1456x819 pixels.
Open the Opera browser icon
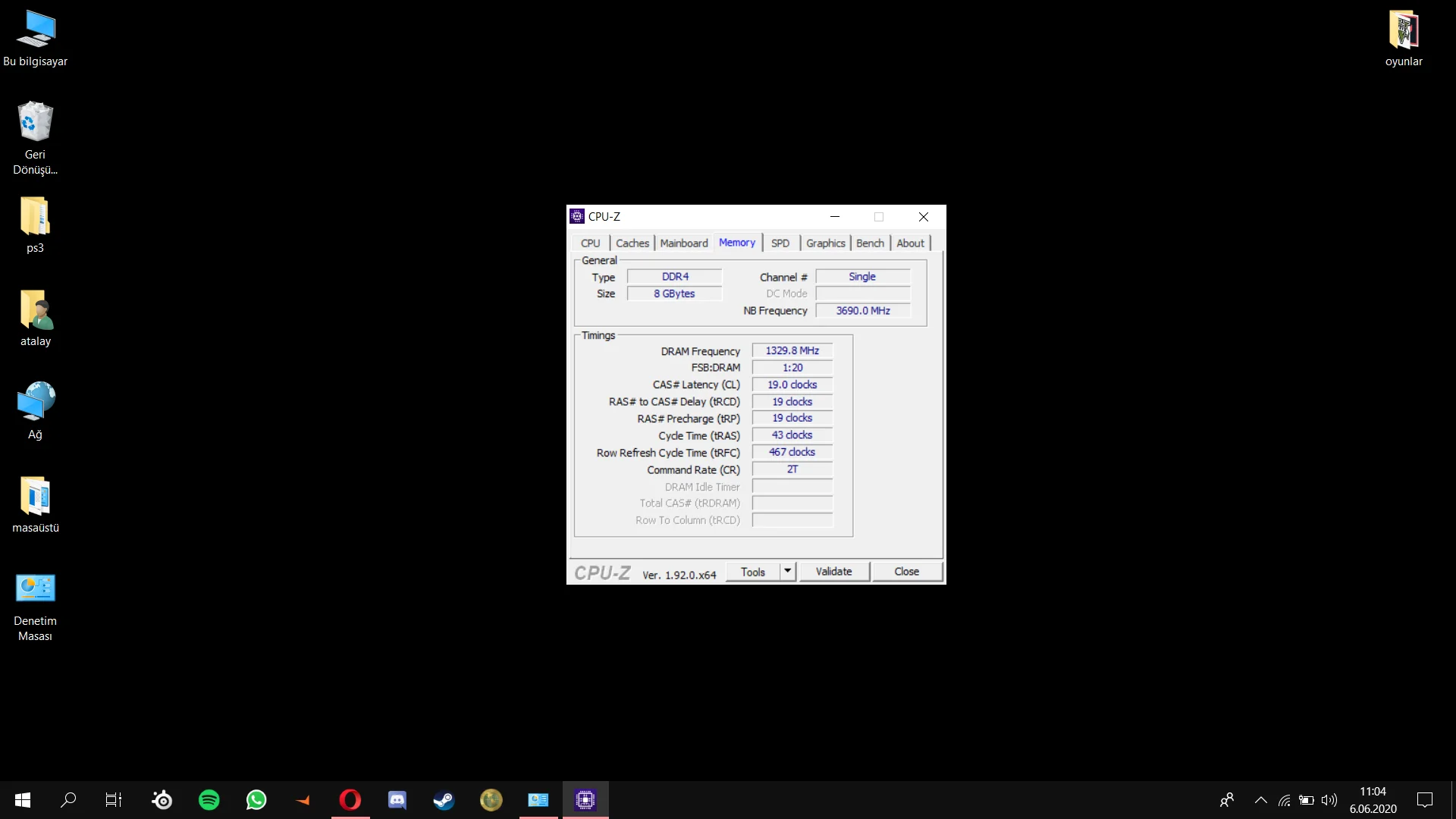(350, 800)
